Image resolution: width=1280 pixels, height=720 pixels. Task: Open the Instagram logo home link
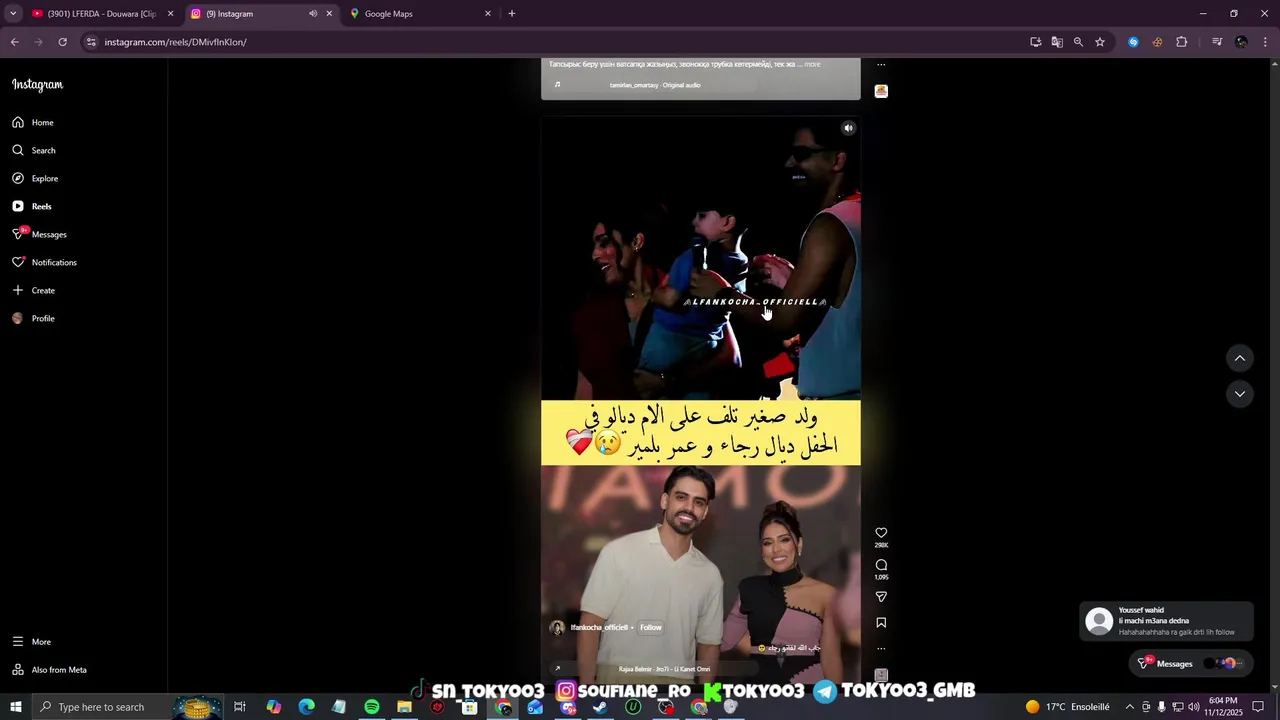coord(37,85)
